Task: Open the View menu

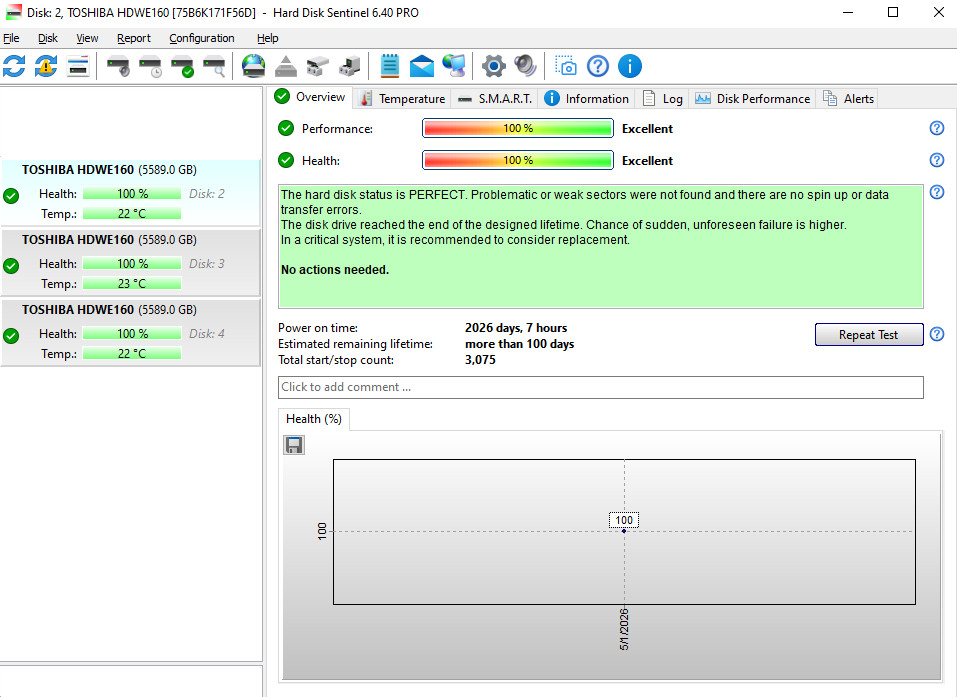Action: pos(87,38)
